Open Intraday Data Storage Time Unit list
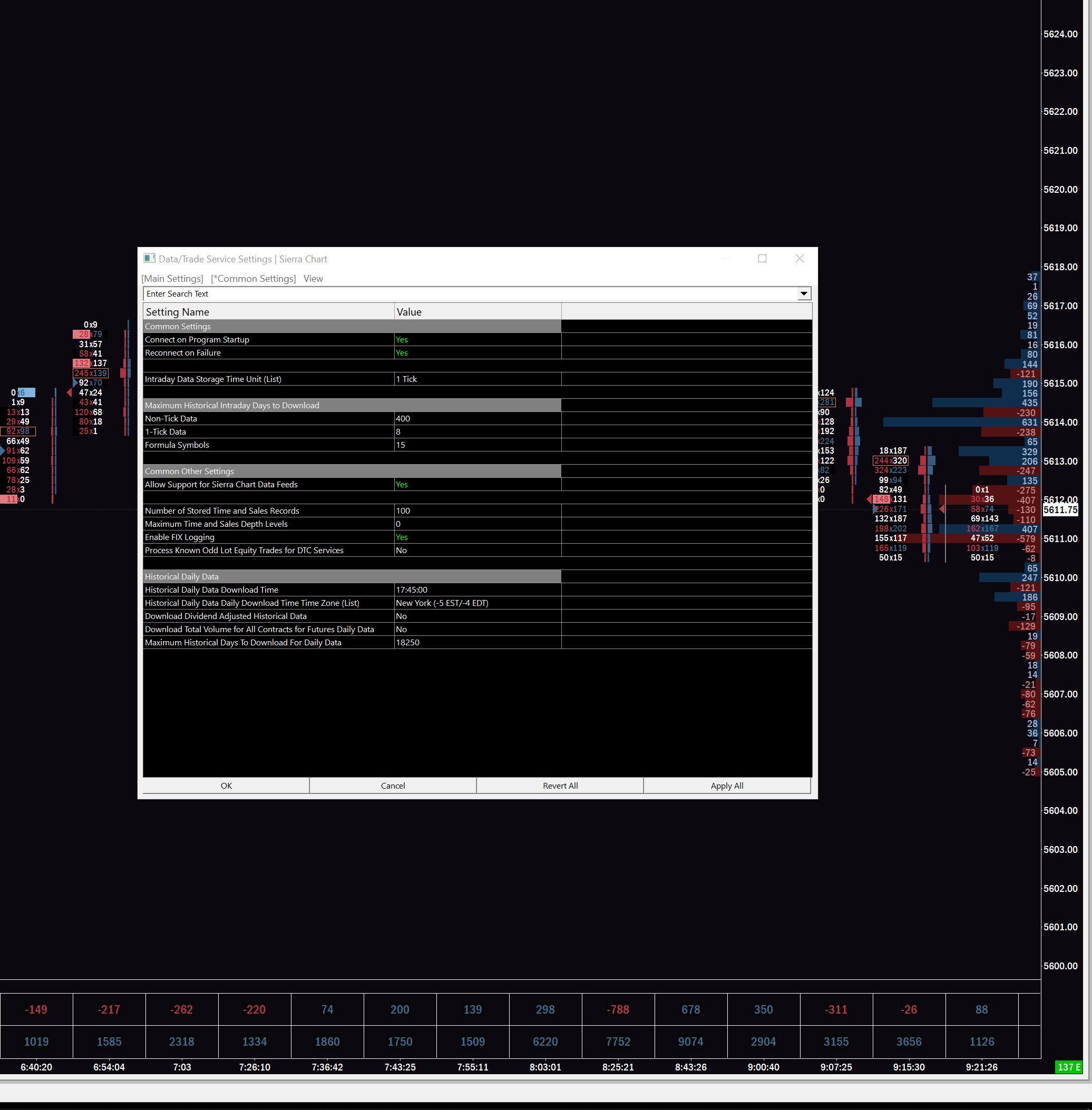The image size is (1092, 1110). coord(476,379)
